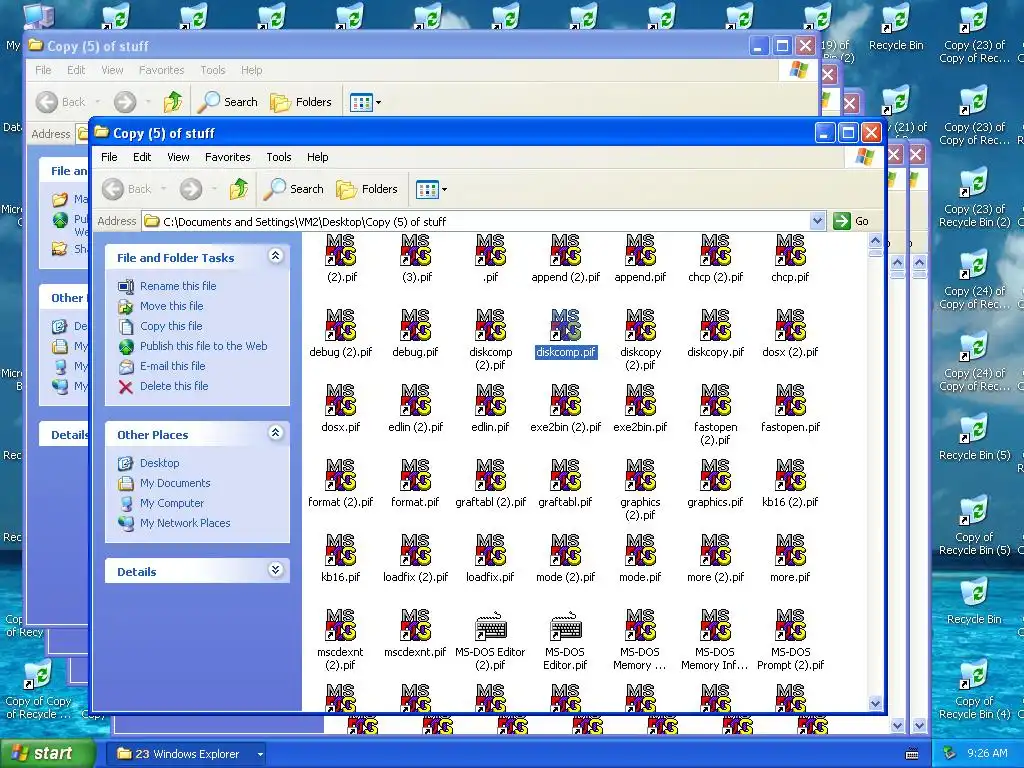This screenshot has height=768, width=1024.
Task: Open the Edit menu in front window
Action: 142,157
